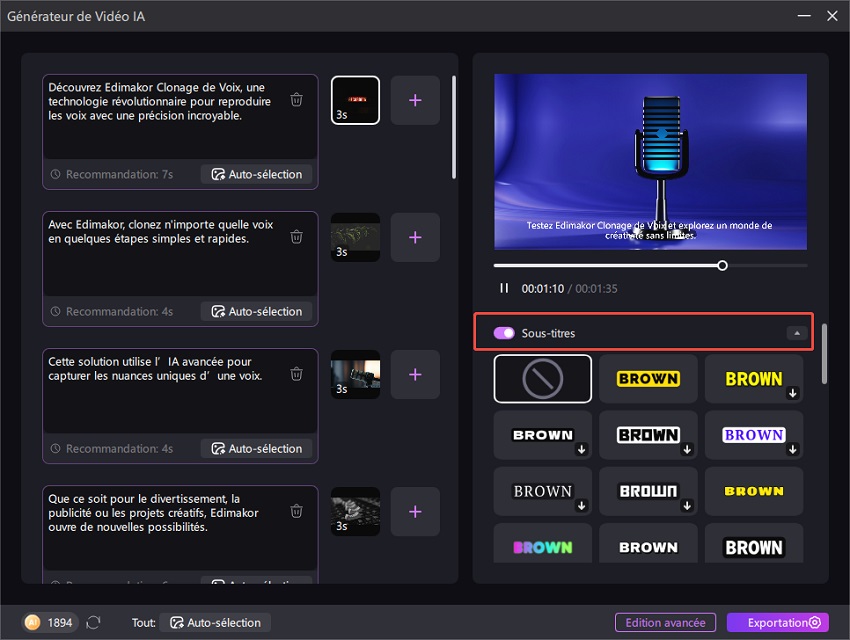Choose the black-on-yellow box BROWN subtitle style

[x=648, y=379]
